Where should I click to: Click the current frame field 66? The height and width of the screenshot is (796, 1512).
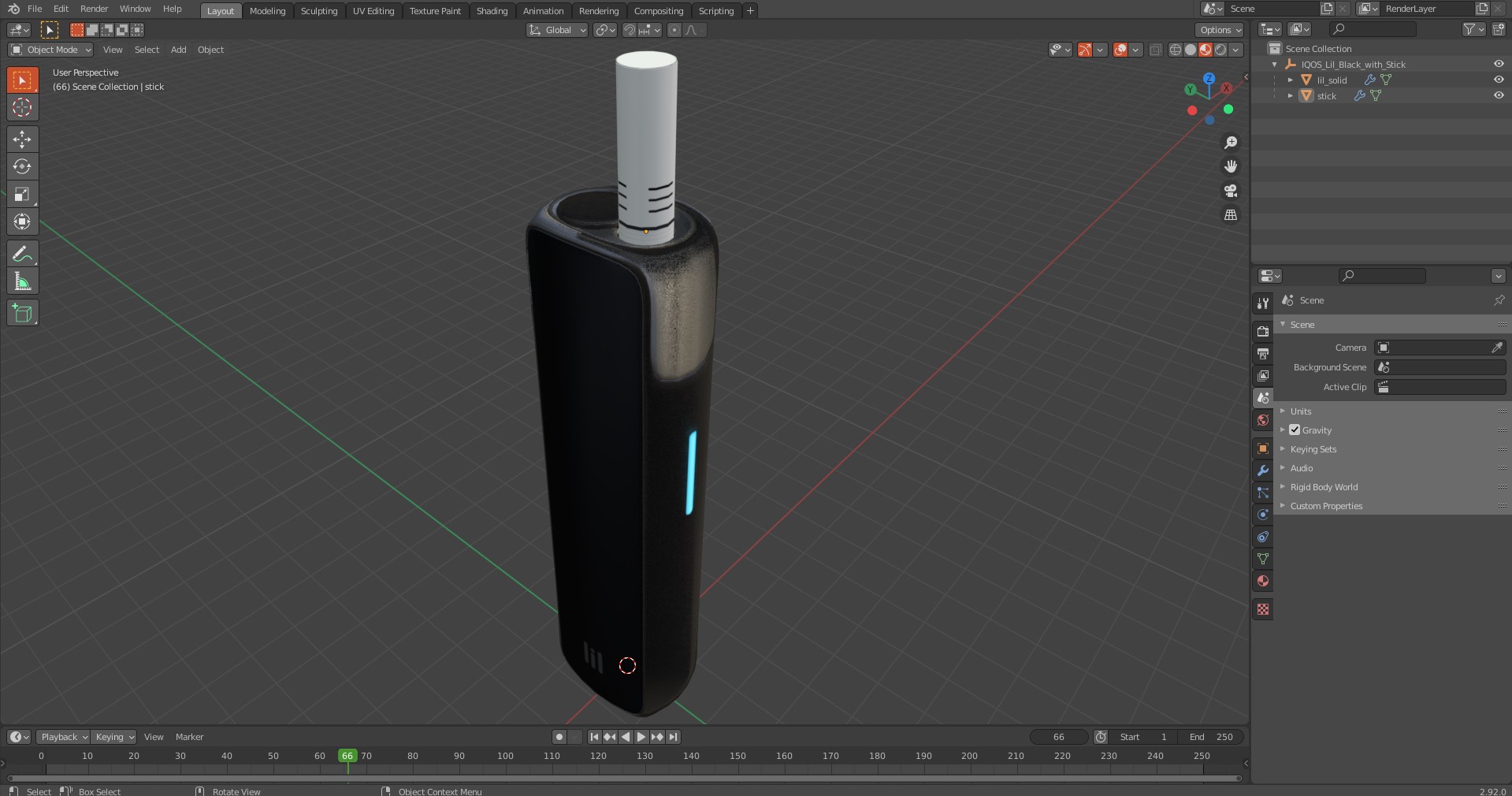(1059, 737)
